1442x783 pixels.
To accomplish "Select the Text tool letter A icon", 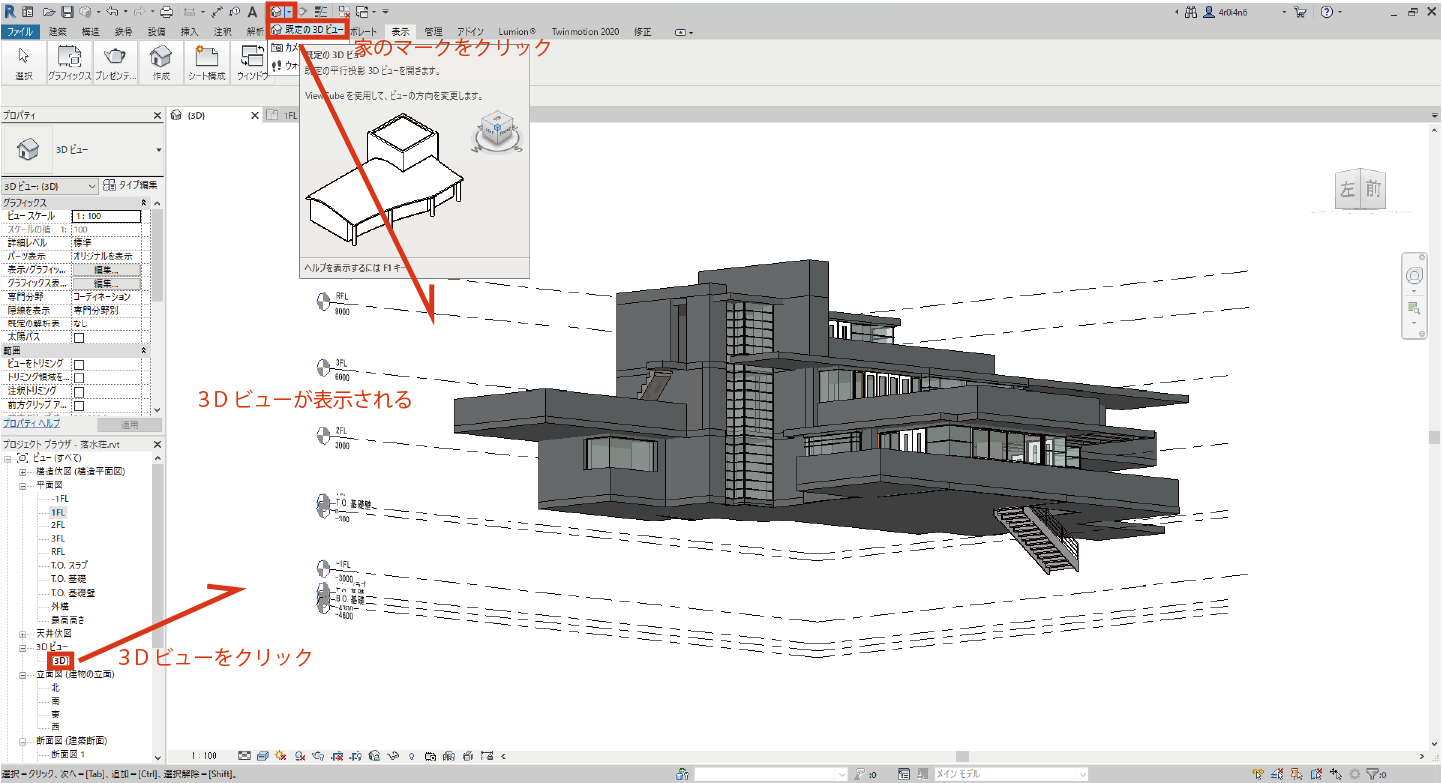I will (x=252, y=12).
